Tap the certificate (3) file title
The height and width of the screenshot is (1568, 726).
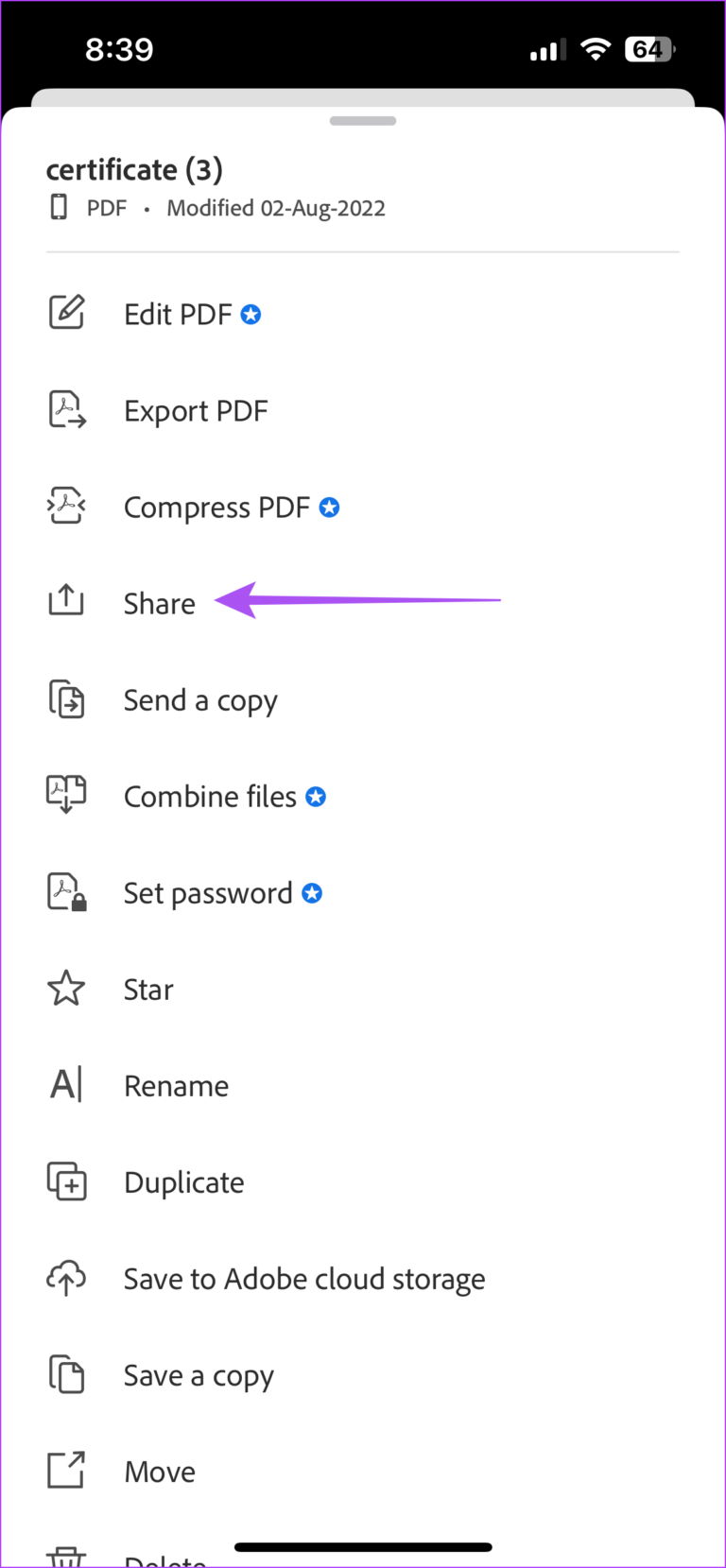(134, 170)
